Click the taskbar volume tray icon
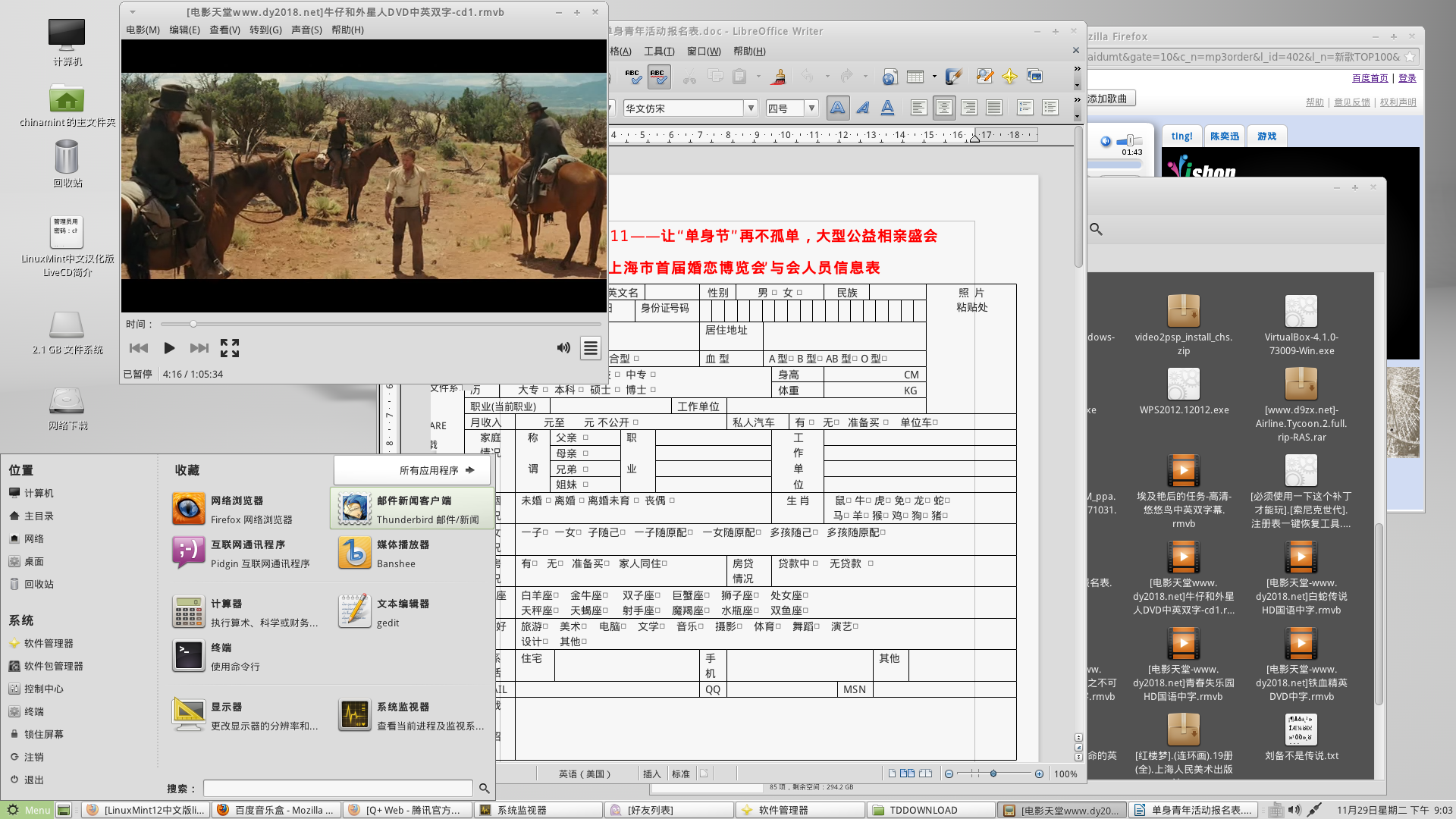This screenshot has width=1456, height=819. (1294, 810)
